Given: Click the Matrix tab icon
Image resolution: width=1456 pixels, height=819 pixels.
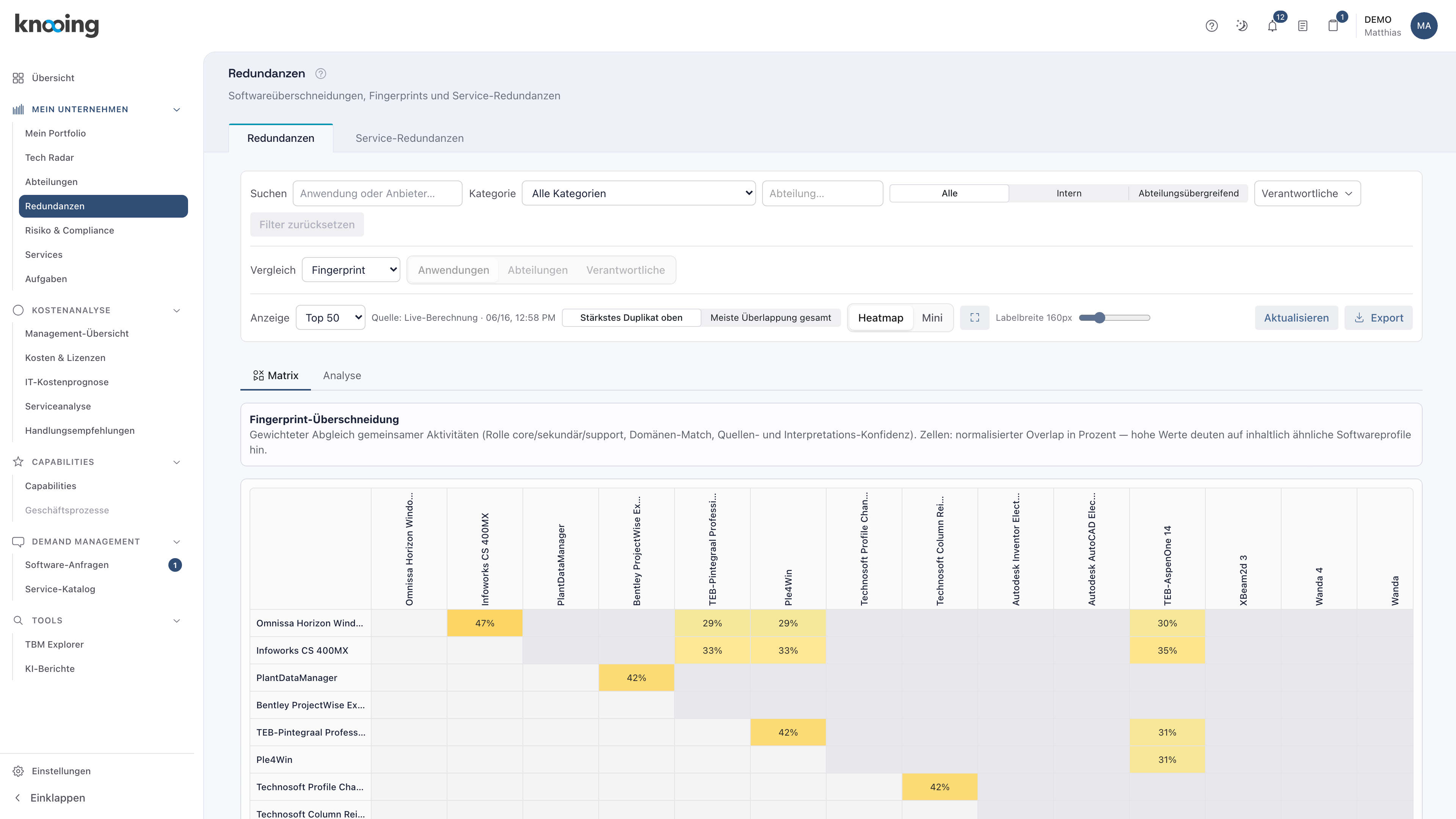Looking at the screenshot, I should coord(258,375).
